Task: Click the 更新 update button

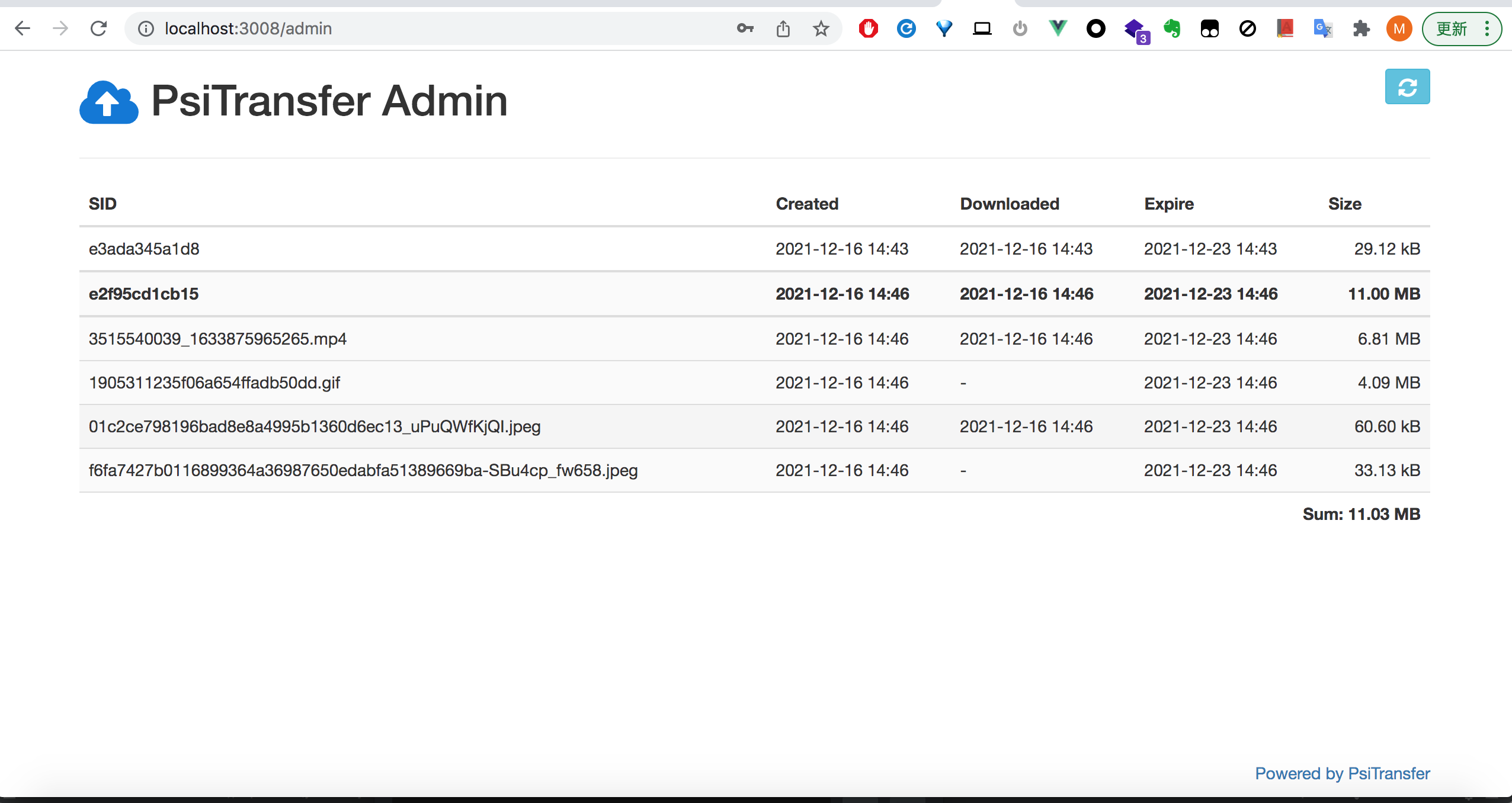Action: [1452, 28]
